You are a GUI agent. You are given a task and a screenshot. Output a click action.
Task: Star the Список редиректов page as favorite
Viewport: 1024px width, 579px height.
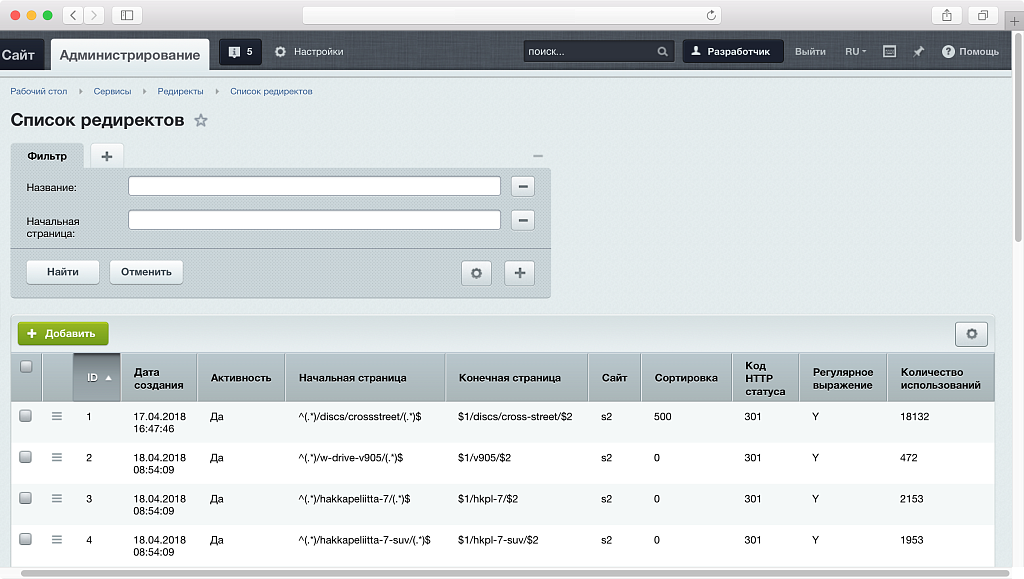[x=200, y=119]
